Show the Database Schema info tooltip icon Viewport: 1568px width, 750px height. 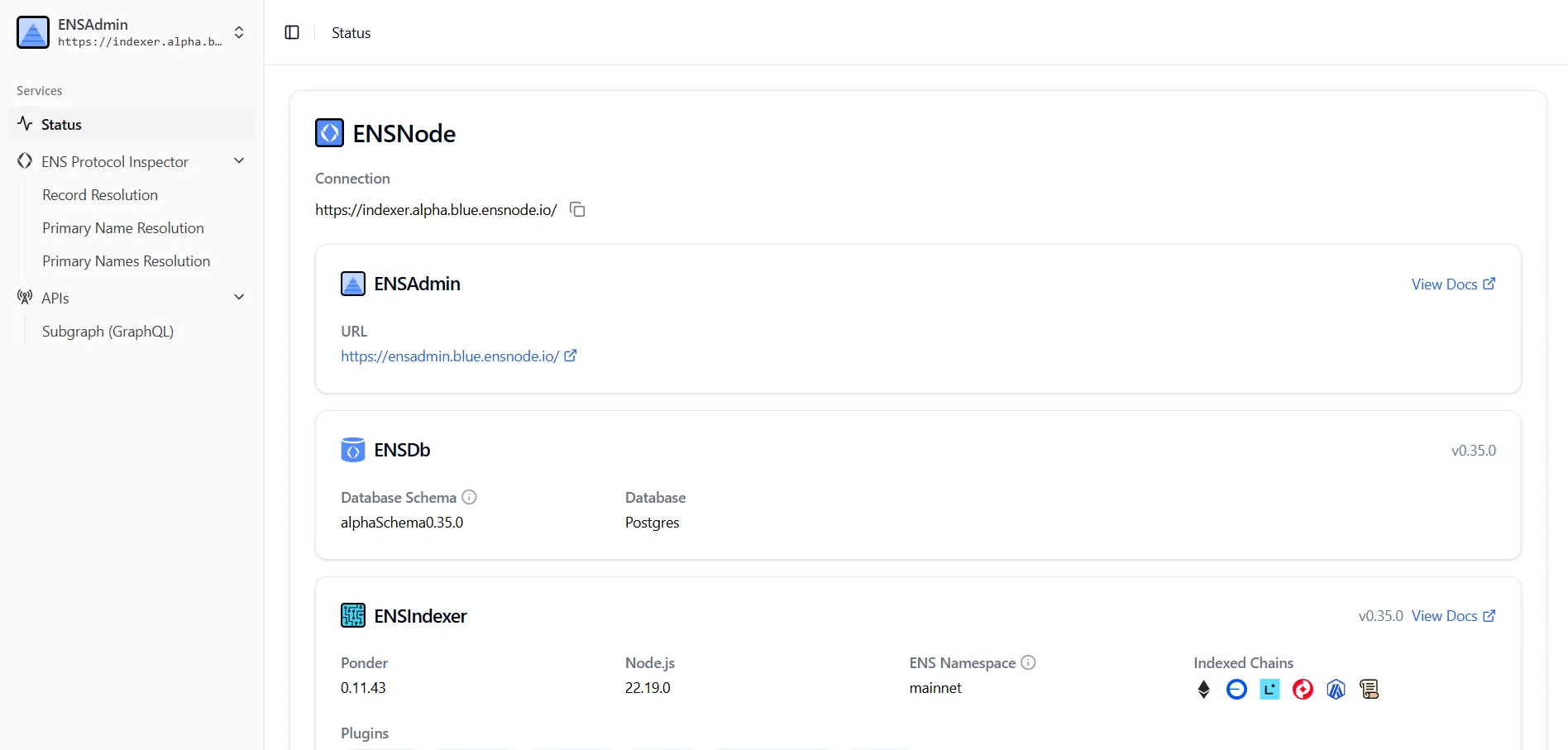(469, 497)
